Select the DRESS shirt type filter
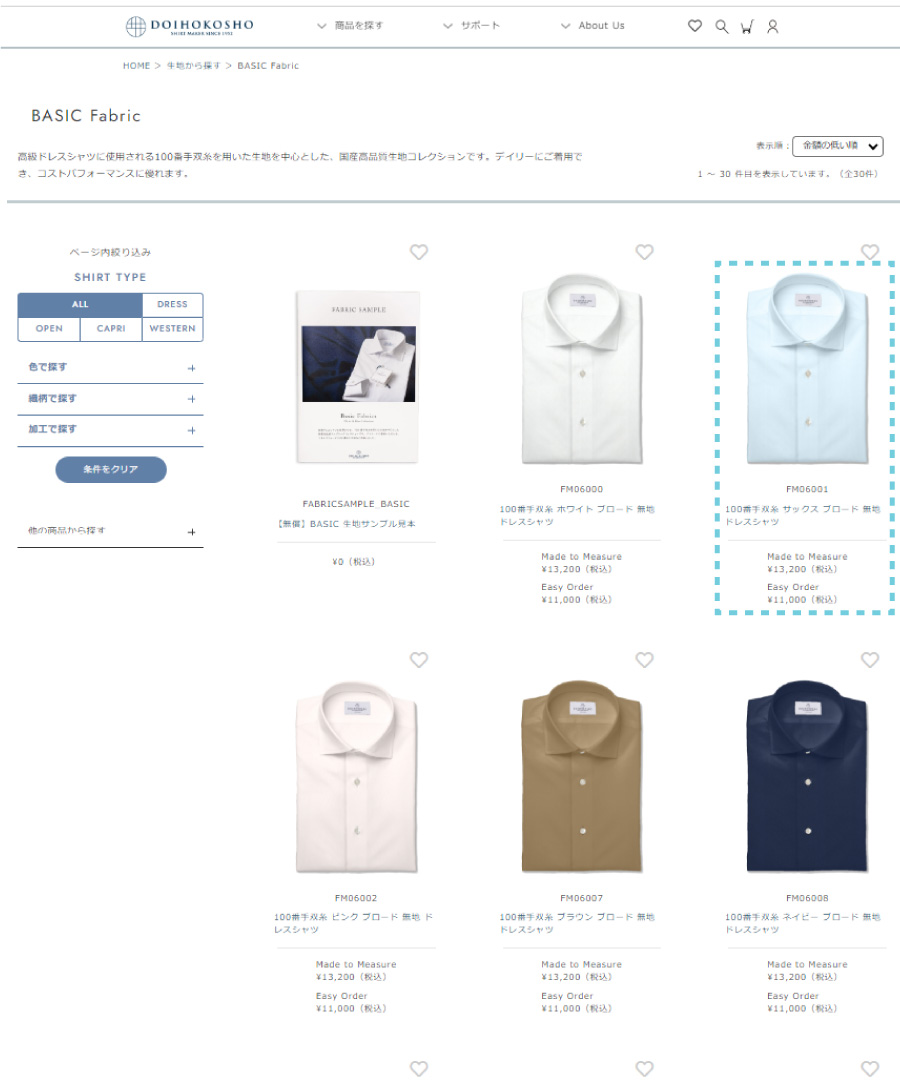This screenshot has height=1087, width=900. point(172,304)
